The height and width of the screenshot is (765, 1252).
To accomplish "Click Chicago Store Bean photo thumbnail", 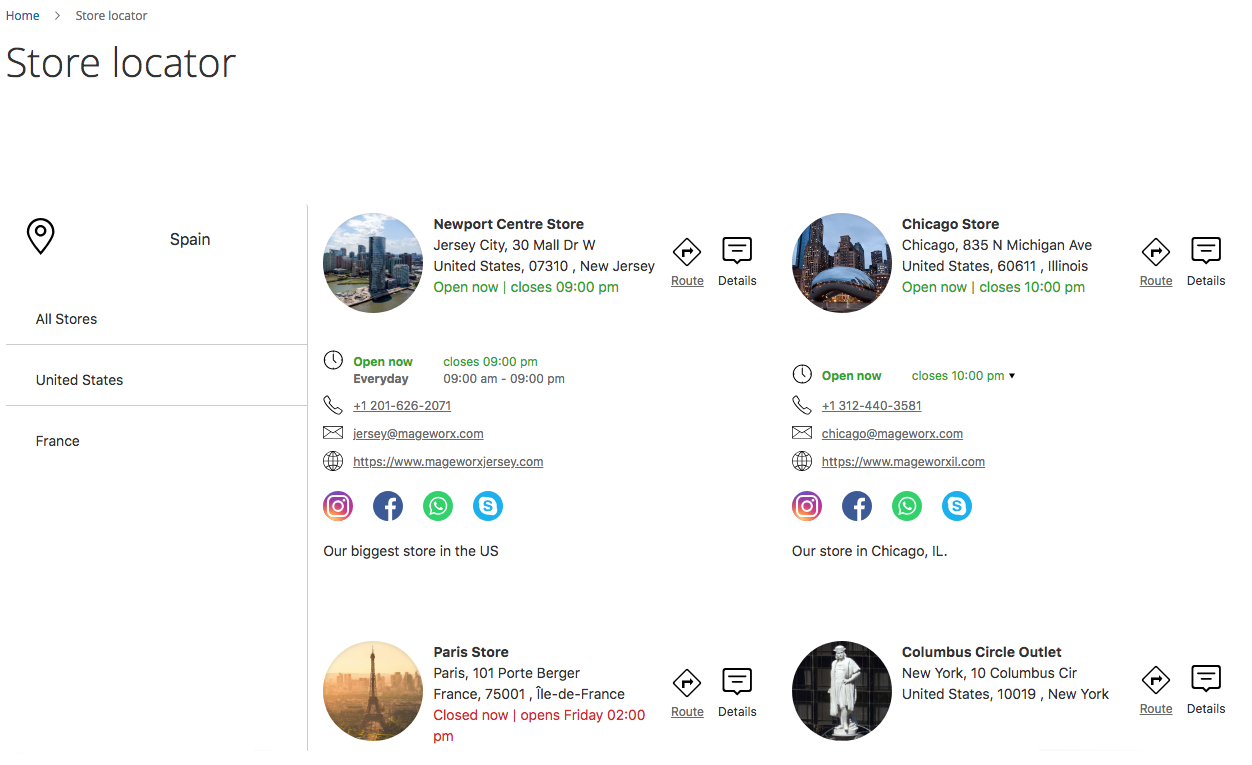I will tap(842, 263).
